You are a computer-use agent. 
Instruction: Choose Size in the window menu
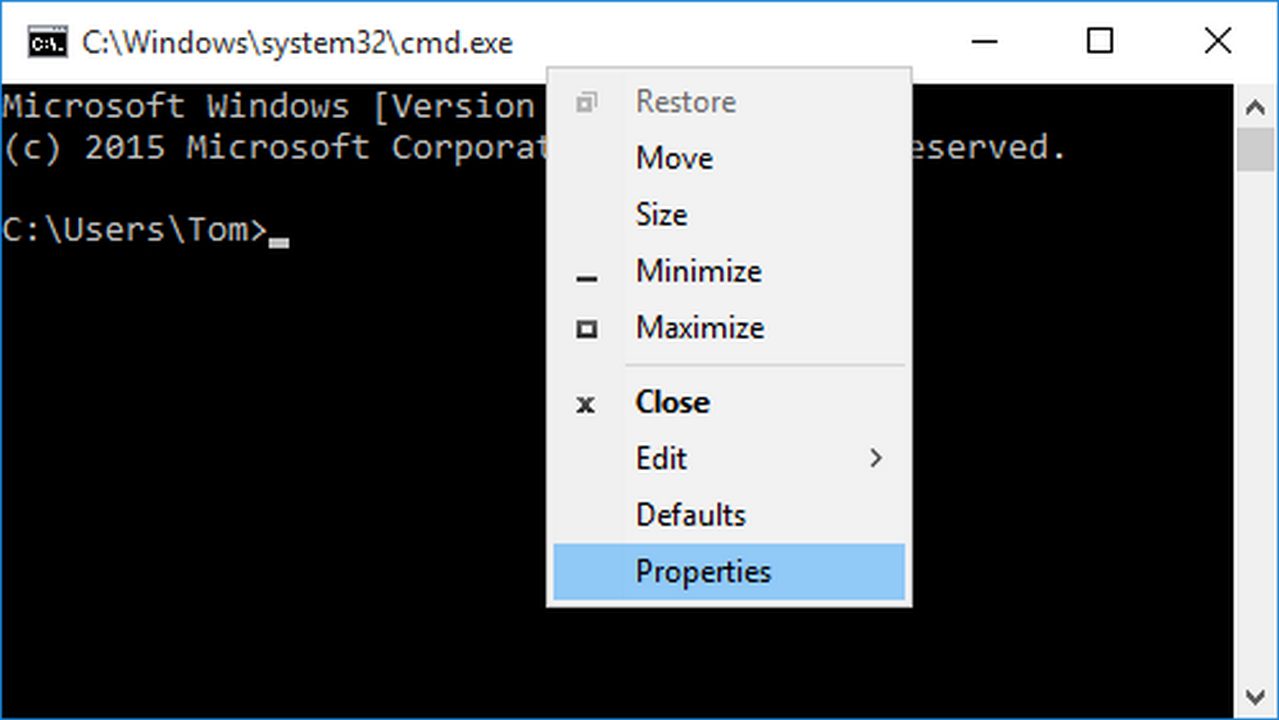coord(661,214)
